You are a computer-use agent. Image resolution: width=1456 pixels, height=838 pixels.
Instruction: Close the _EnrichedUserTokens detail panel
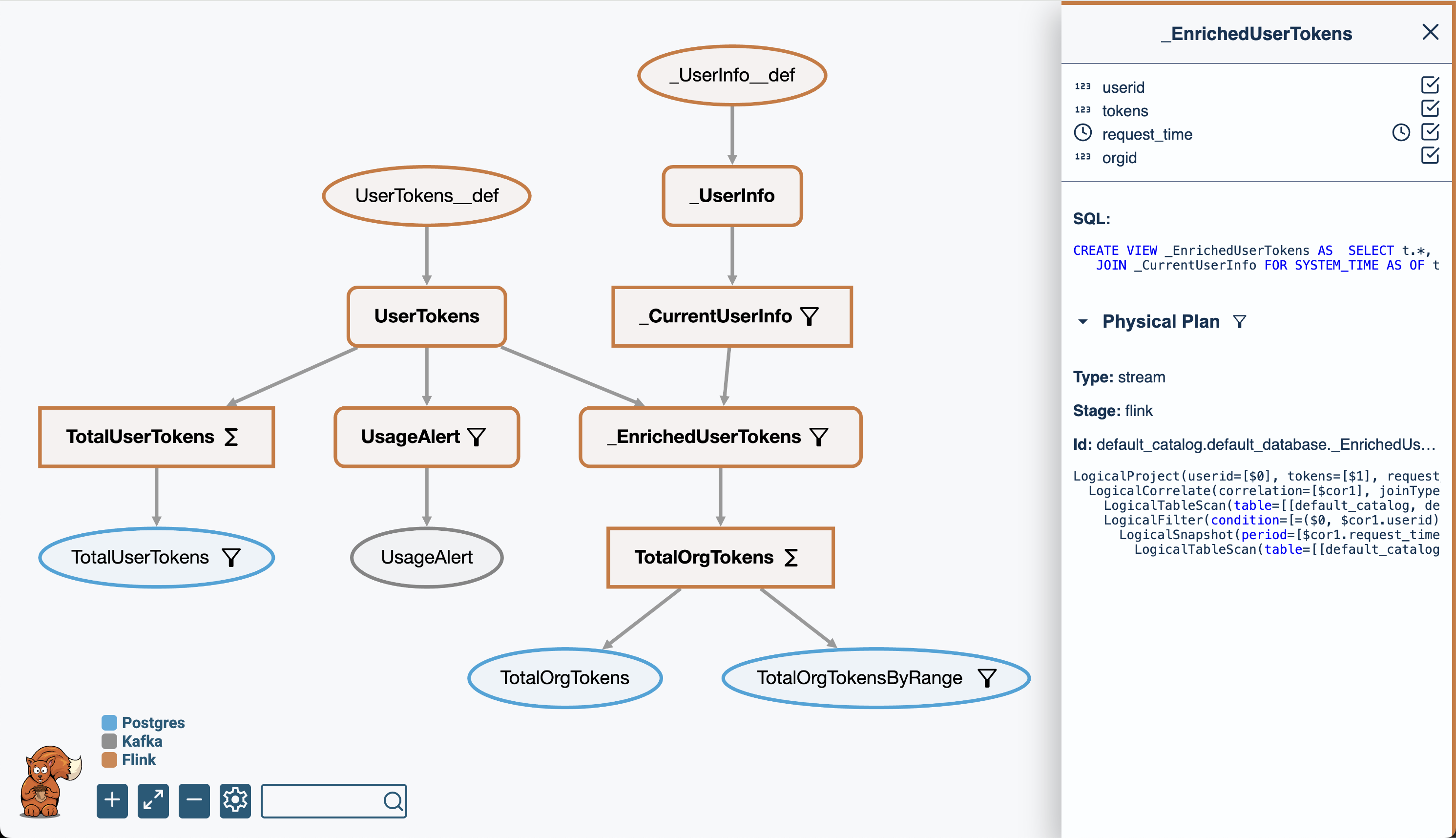(1430, 32)
